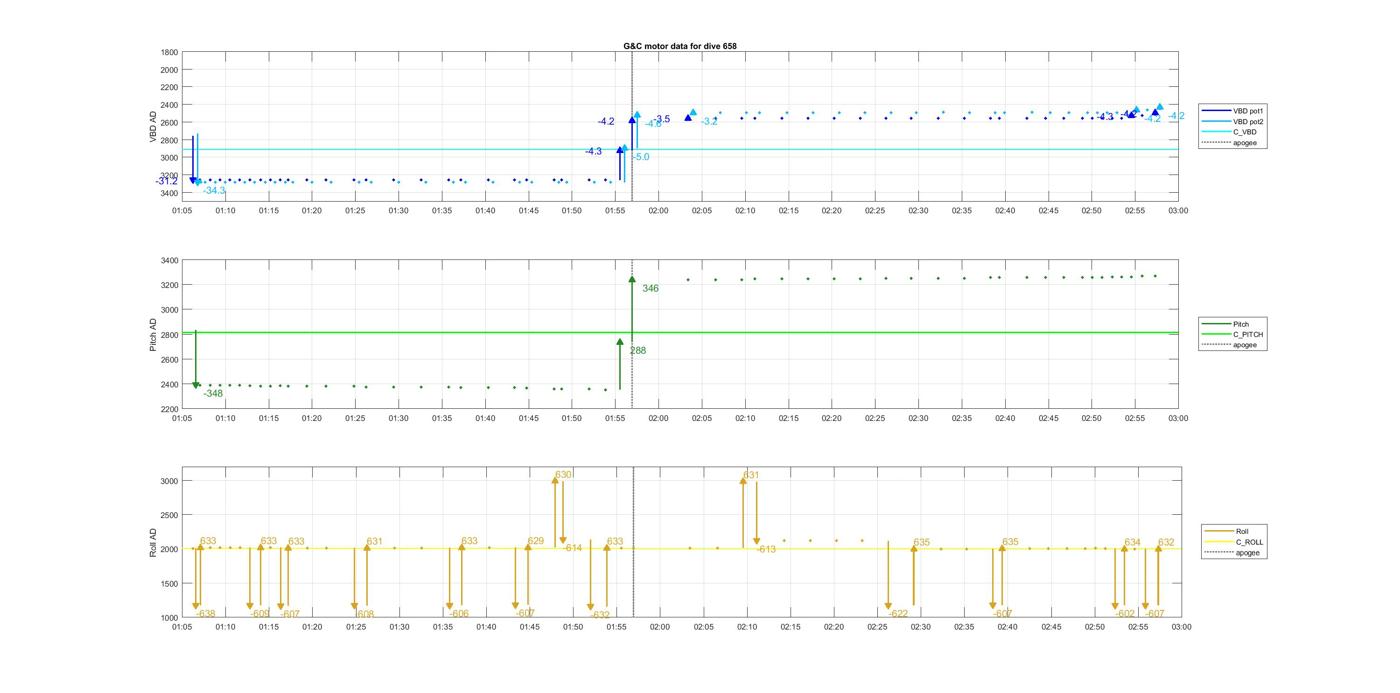
Task: Click the '629' roll annotation
Action: click(535, 541)
